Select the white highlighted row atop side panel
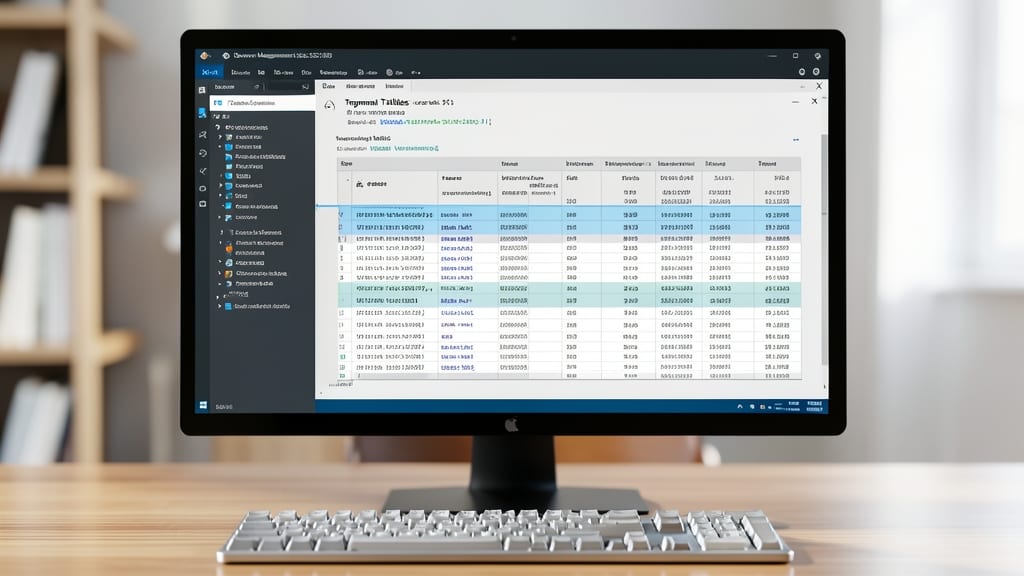The height and width of the screenshot is (576, 1024). pos(263,103)
